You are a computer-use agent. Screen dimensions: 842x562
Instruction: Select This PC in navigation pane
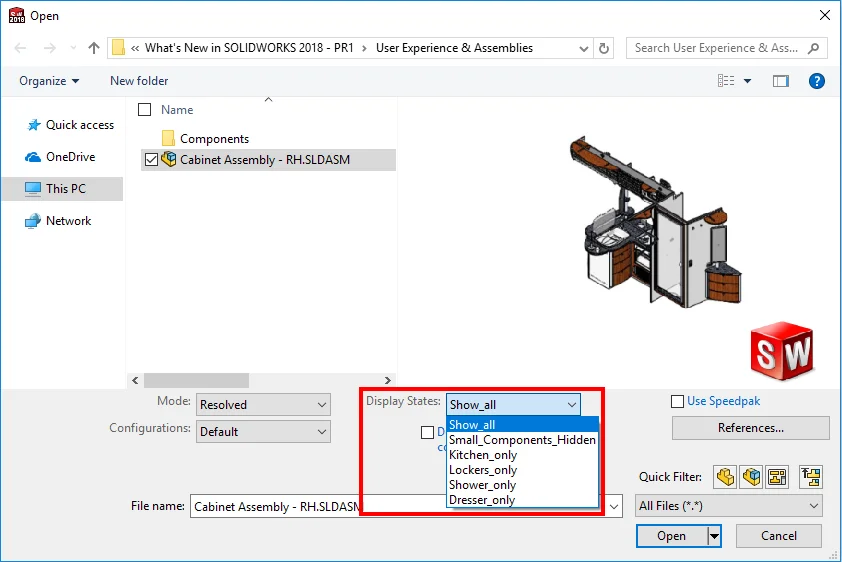[x=65, y=189]
